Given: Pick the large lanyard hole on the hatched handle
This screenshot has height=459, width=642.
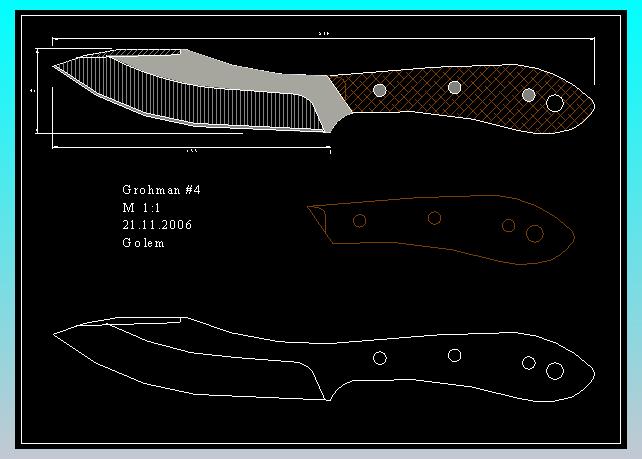Looking at the screenshot, I should click(x=555, y=103).
